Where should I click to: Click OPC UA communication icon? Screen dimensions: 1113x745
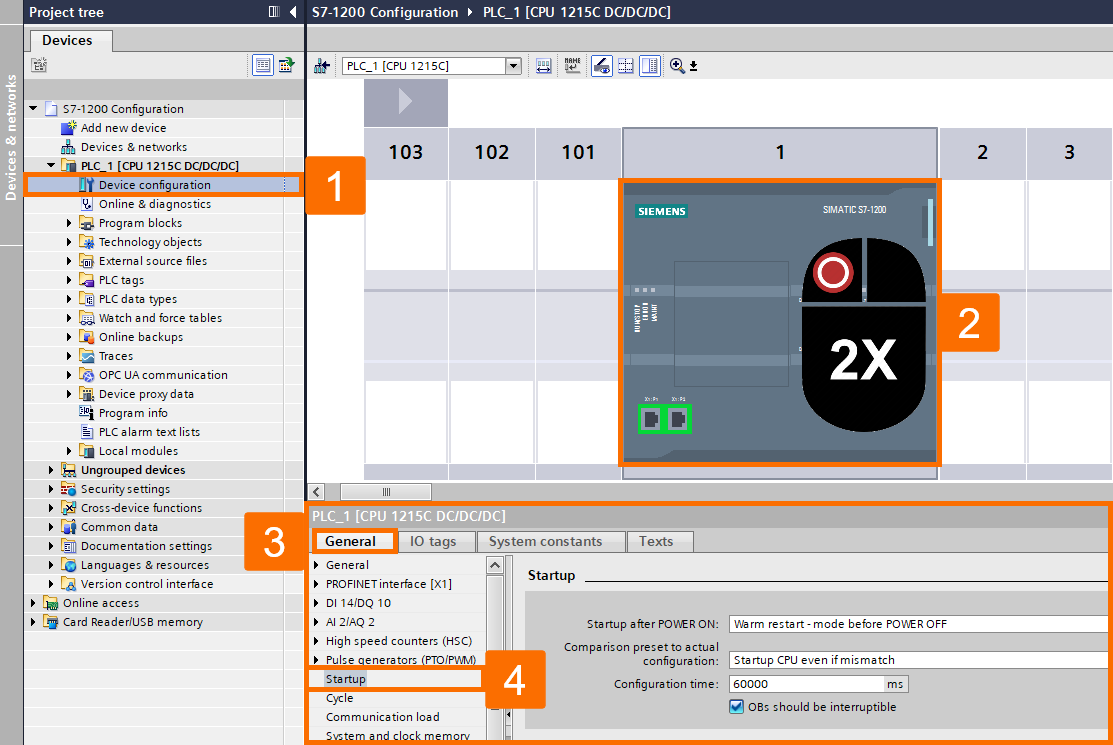click(x=87, y=375)
